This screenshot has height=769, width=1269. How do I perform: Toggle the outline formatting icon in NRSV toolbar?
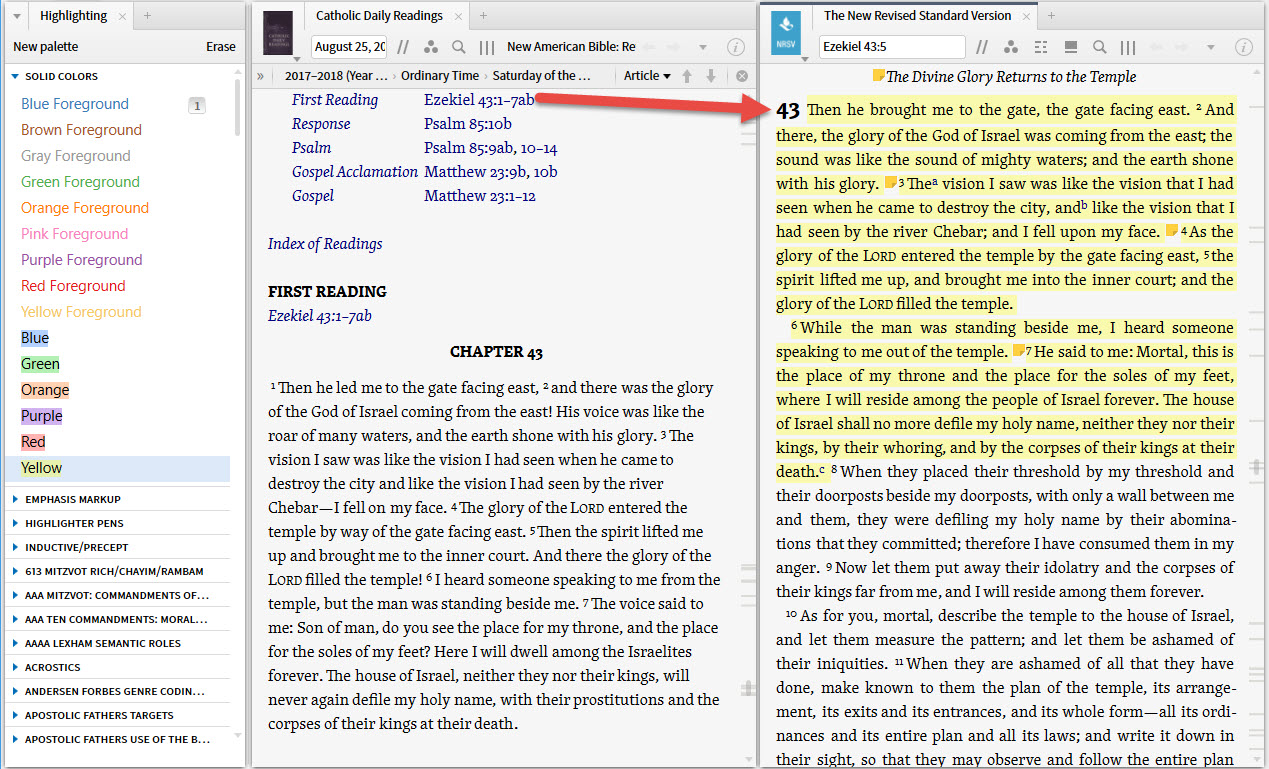click(1040, 47)
